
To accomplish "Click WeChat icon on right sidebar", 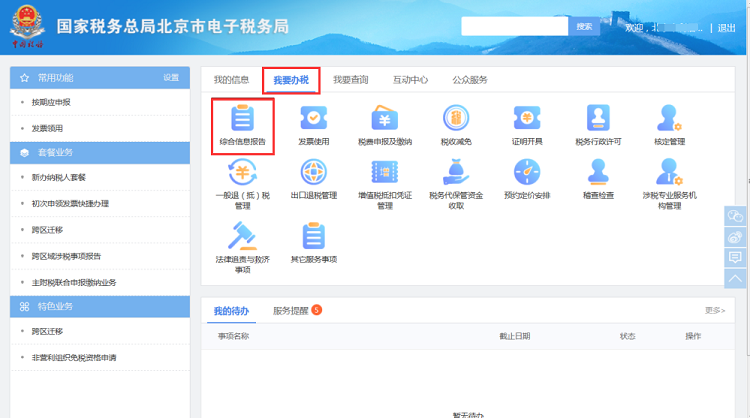I will [735, 216].
